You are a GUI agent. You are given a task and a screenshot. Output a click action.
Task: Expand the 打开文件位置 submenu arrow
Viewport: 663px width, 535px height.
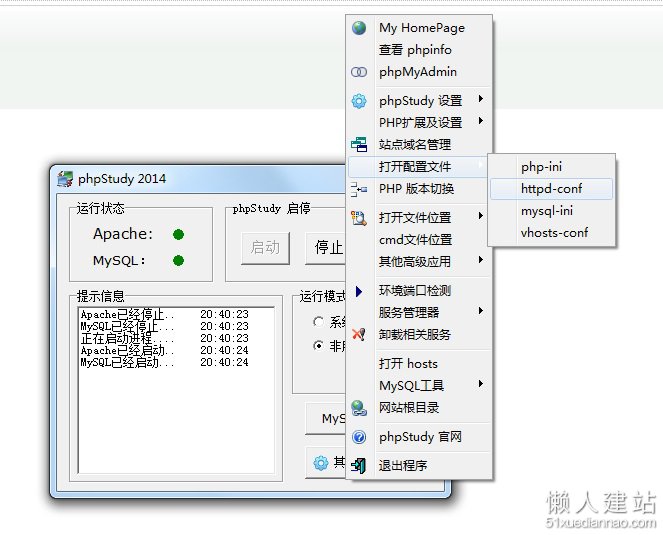[481, 216]
